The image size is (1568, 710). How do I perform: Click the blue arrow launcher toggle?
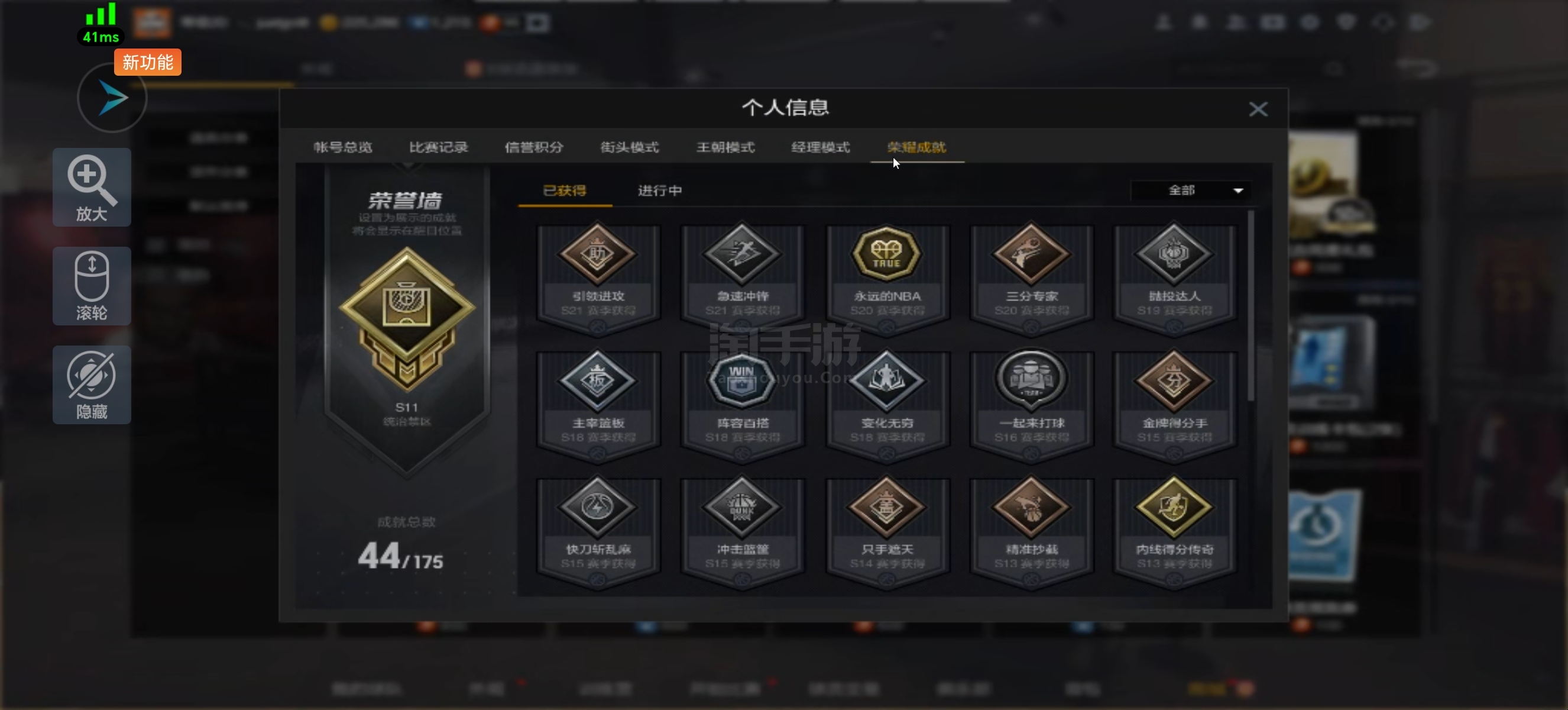click(112, 98)
